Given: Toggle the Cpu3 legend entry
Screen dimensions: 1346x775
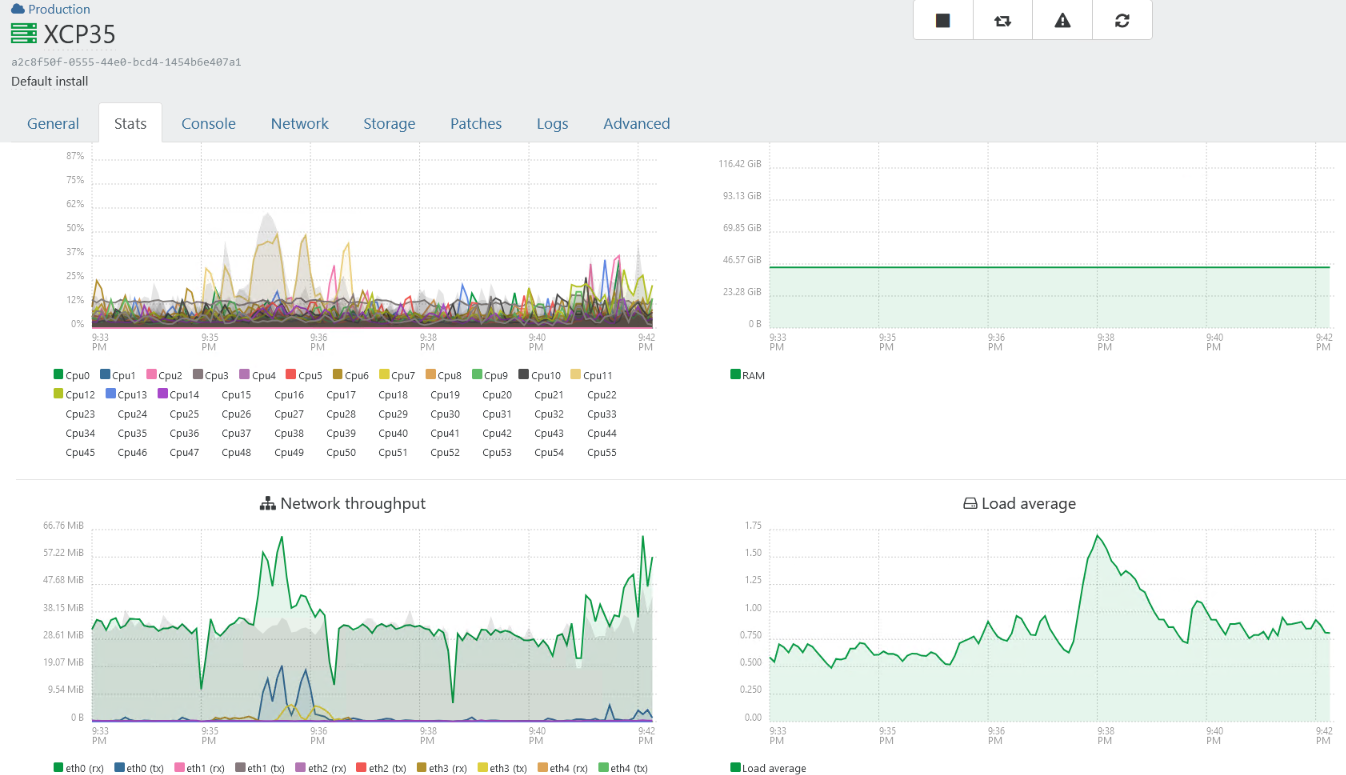Looking at the screenshot, I should pyautogui.click(x=210, y=375).
